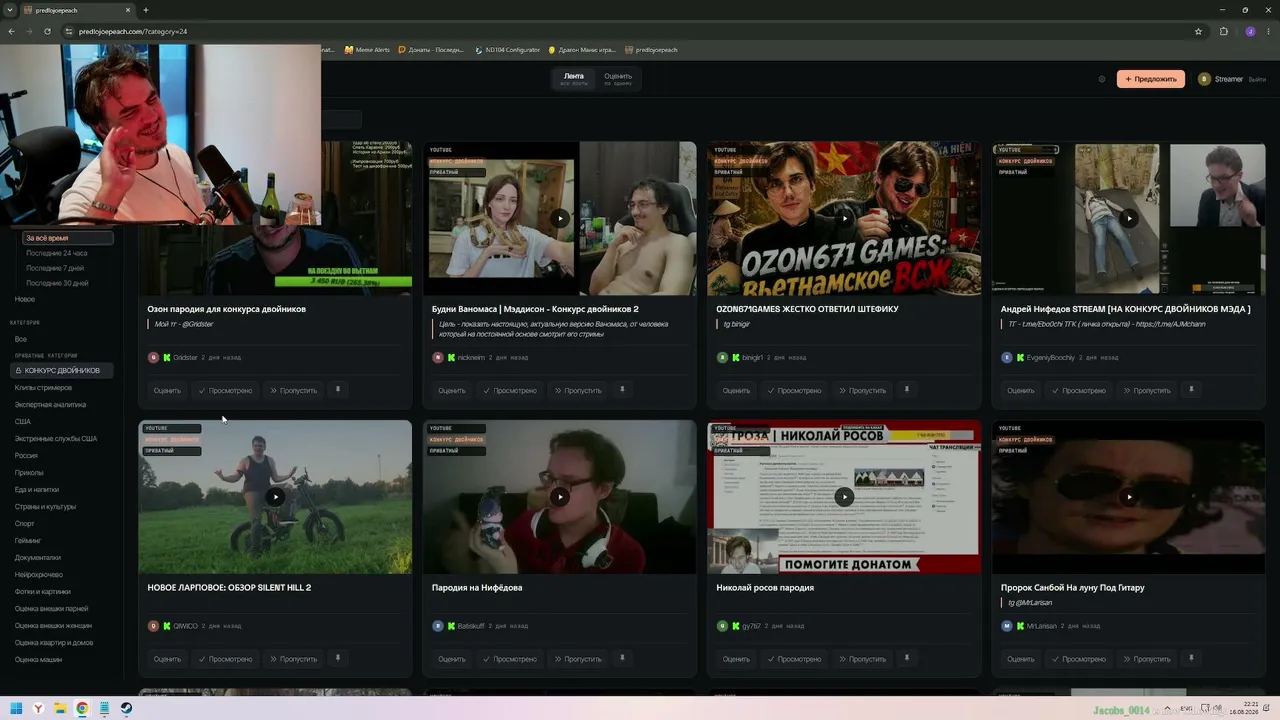Open the Страны и культуры category
Image resolution: width=1280 pixels, height=720 pixels.
45,507
